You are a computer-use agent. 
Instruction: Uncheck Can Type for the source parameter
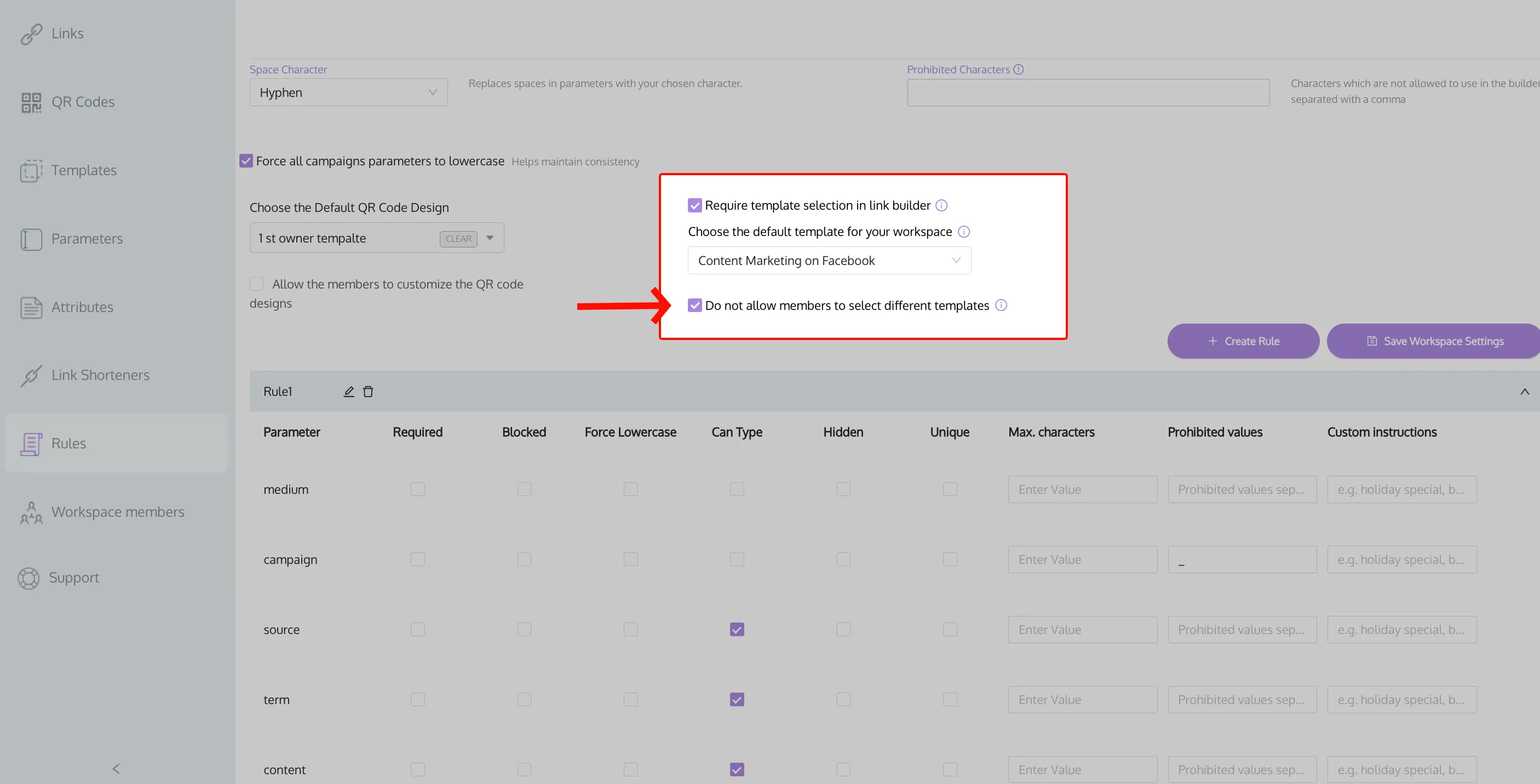tap(737, 629)
